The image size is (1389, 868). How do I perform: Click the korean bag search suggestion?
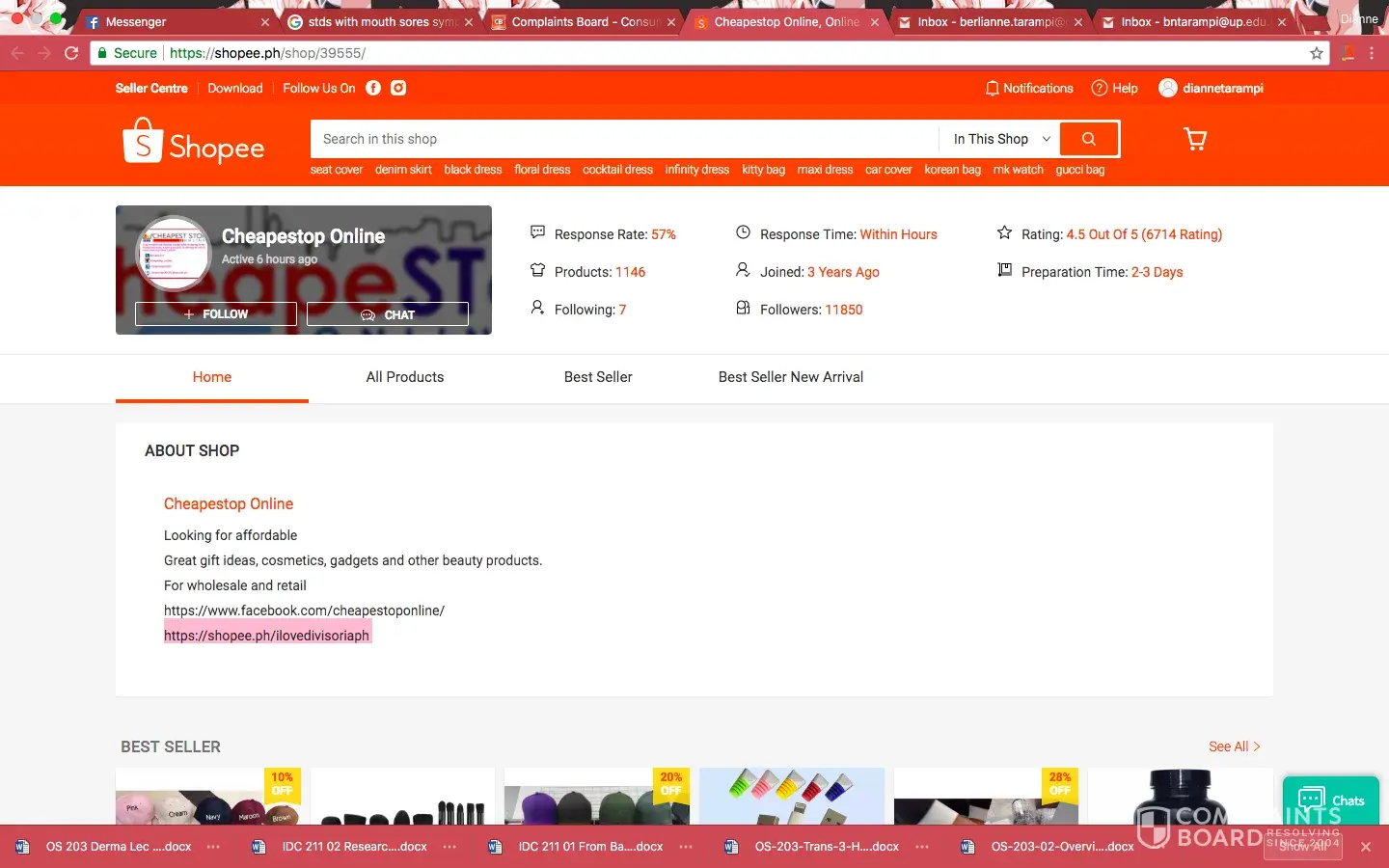click(x=953, y=170)
